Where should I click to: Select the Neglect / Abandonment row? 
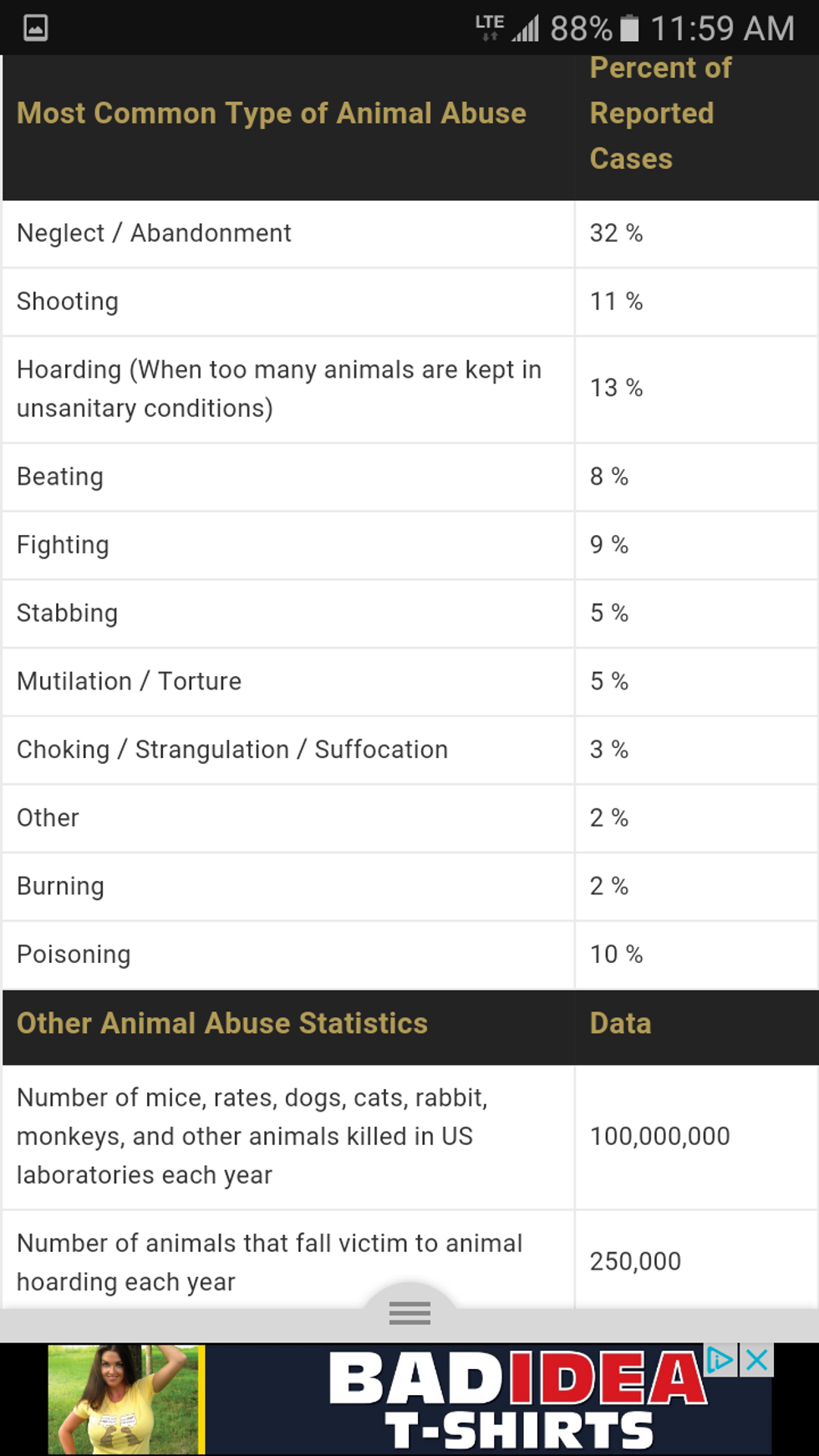pos(155,233)
